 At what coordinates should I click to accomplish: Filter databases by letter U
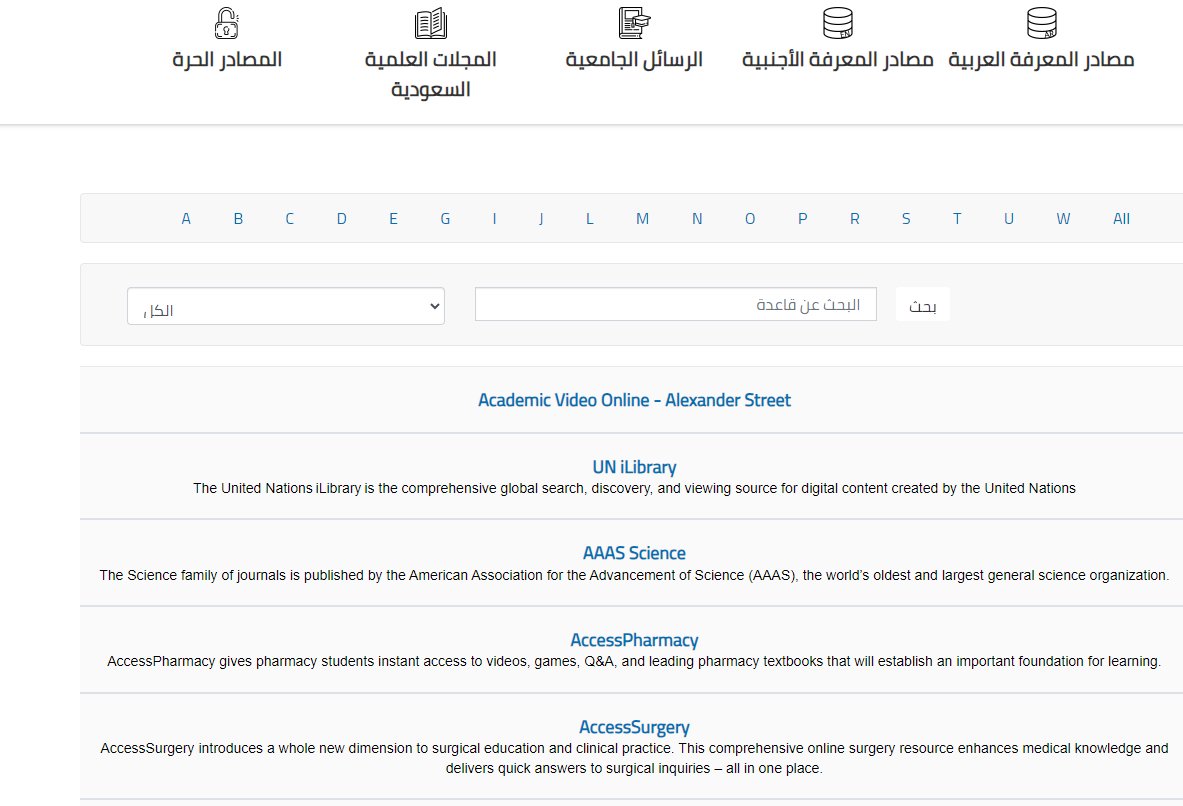1009,219
